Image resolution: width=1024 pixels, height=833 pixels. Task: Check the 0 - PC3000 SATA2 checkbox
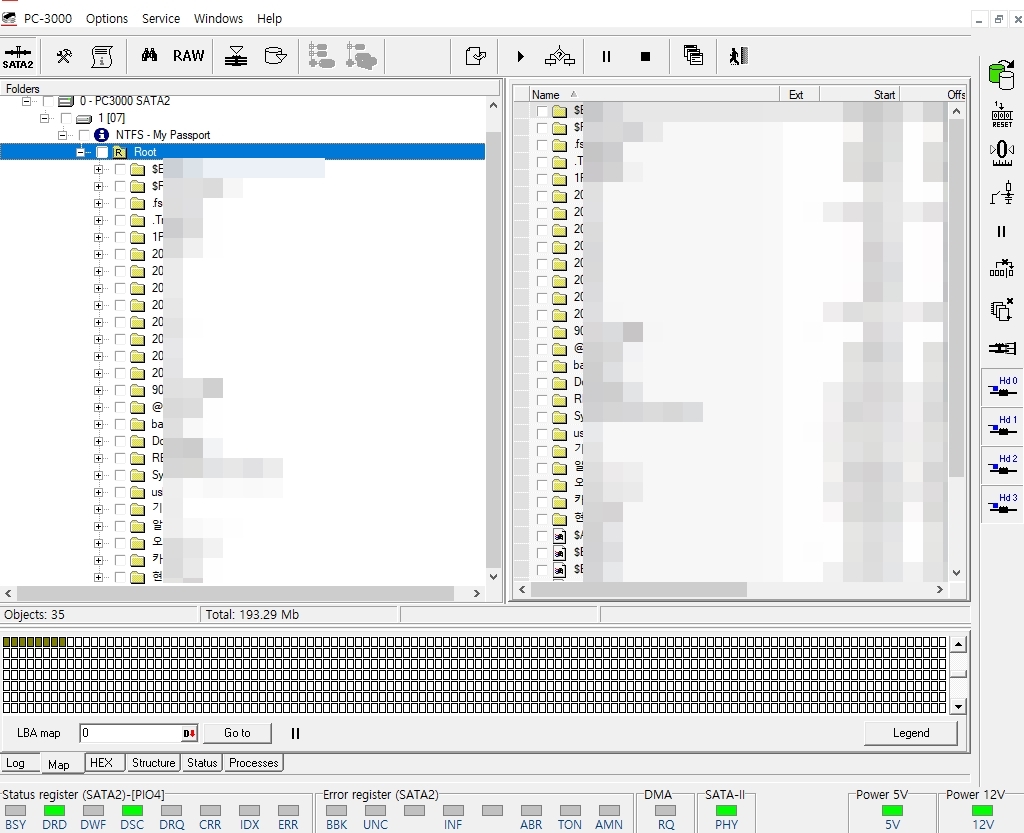[48, 102]
